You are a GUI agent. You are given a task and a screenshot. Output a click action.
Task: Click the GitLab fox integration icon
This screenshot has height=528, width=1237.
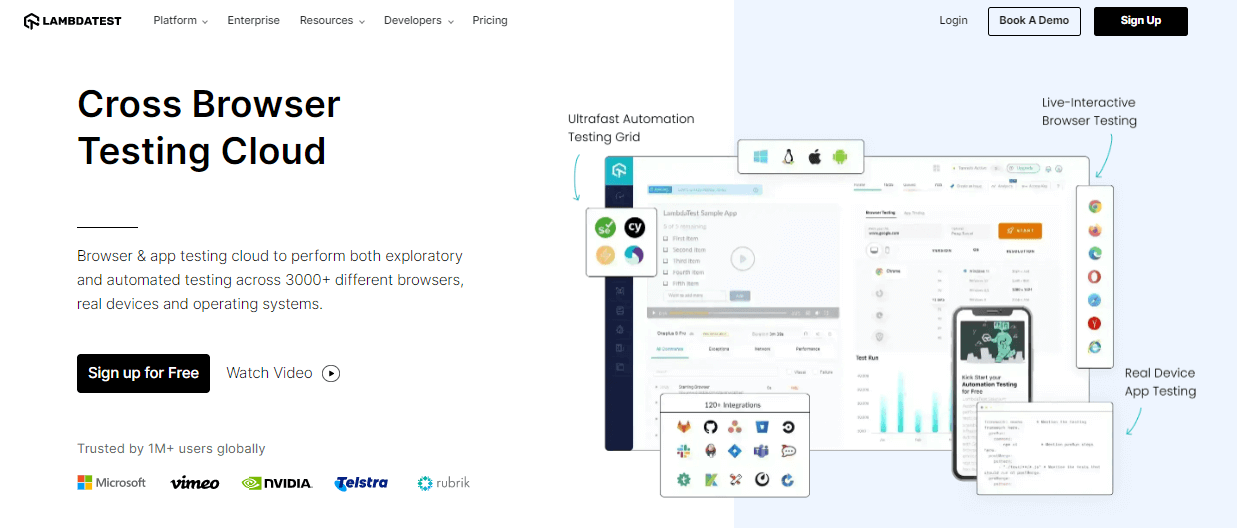click(684, 426)
